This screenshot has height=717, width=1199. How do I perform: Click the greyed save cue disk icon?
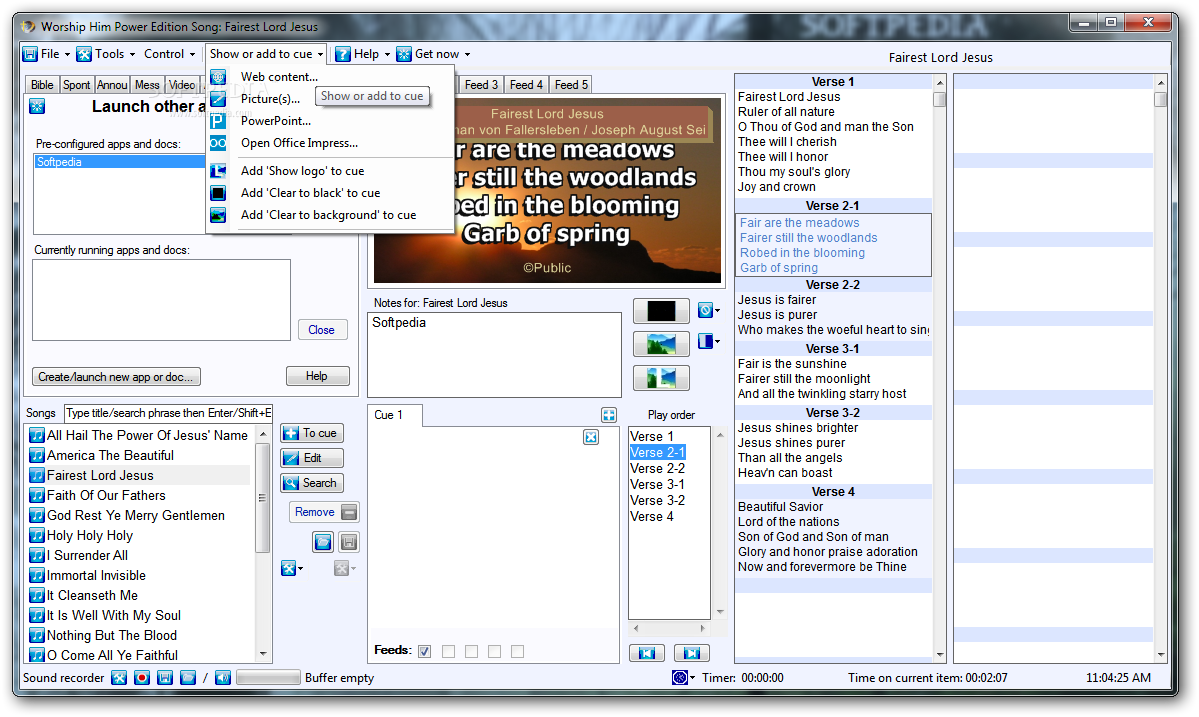(x=349, y=542)
